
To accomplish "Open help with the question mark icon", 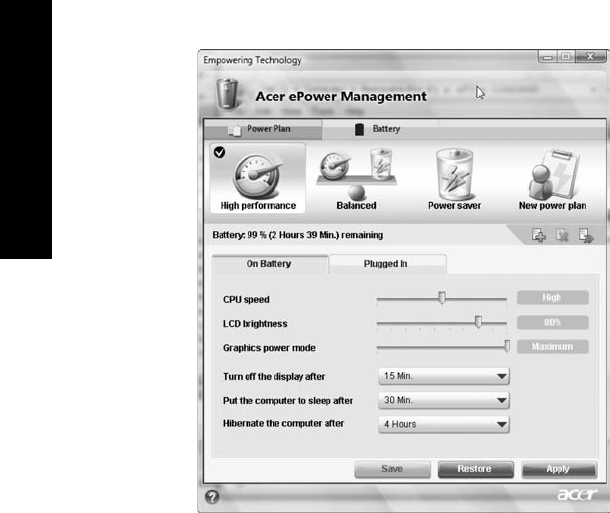I will pyautogui.click(x=212, y=497).
